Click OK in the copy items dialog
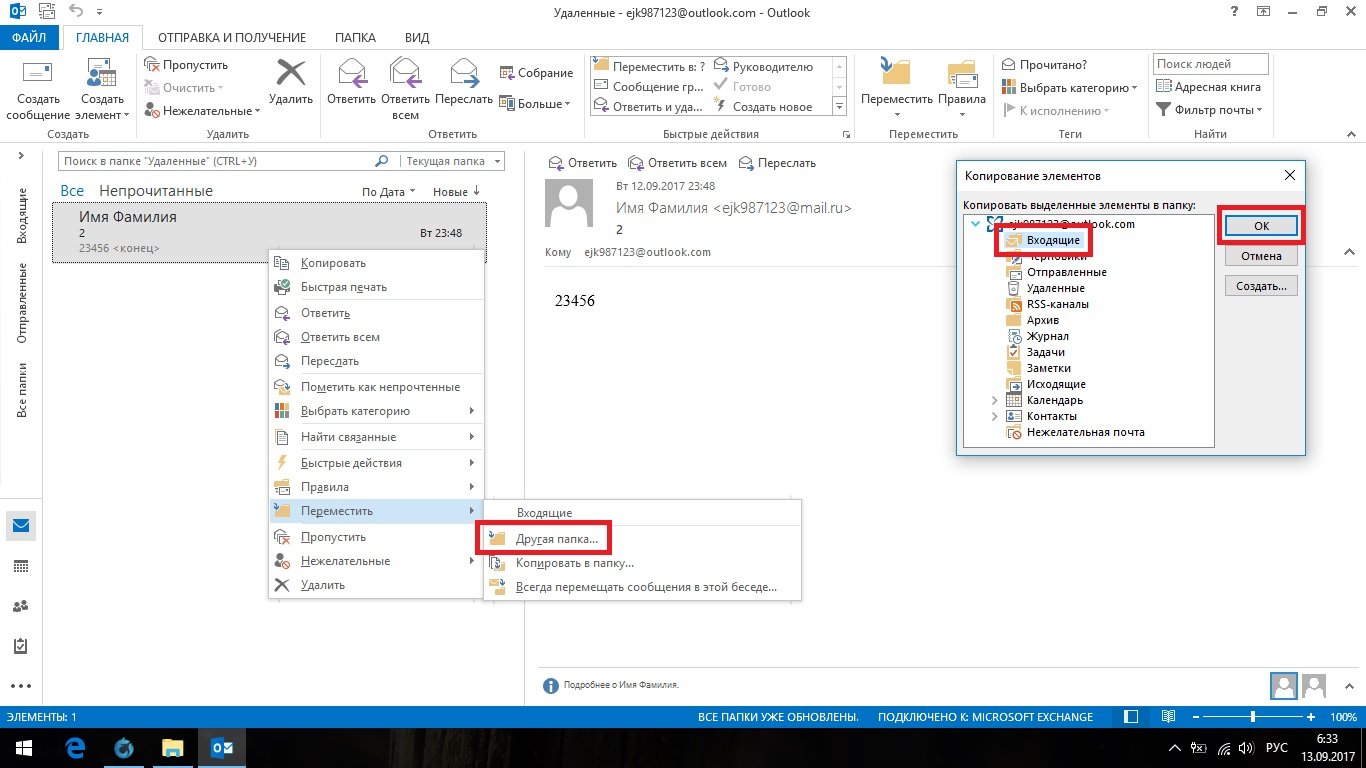This screenshot has height=768, width=1366. (1261, 226)
